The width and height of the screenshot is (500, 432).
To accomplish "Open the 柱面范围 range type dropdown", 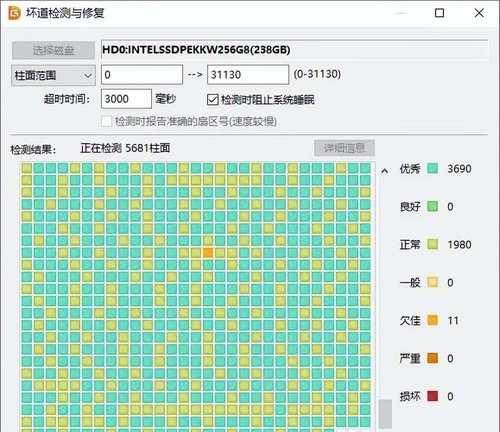I will click(x=53, y=75).
